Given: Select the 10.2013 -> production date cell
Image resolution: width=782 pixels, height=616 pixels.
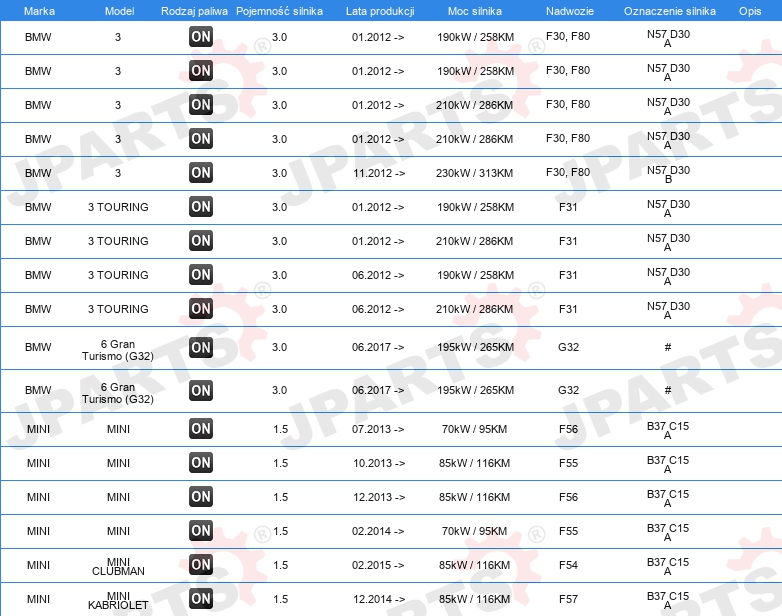Looking at the screenshot, I should [379, 463].
